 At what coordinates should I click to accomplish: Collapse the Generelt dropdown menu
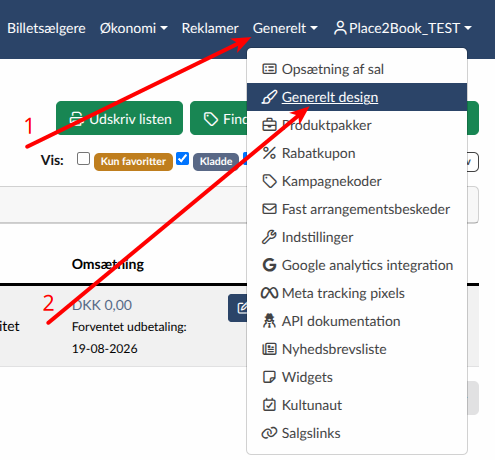click(285, 28)
